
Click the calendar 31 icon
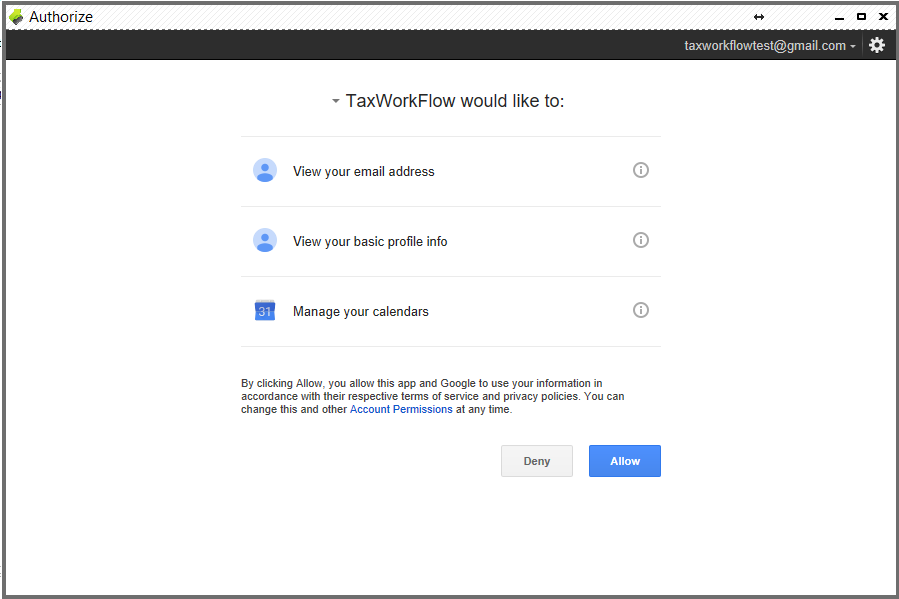click(265, 310)
